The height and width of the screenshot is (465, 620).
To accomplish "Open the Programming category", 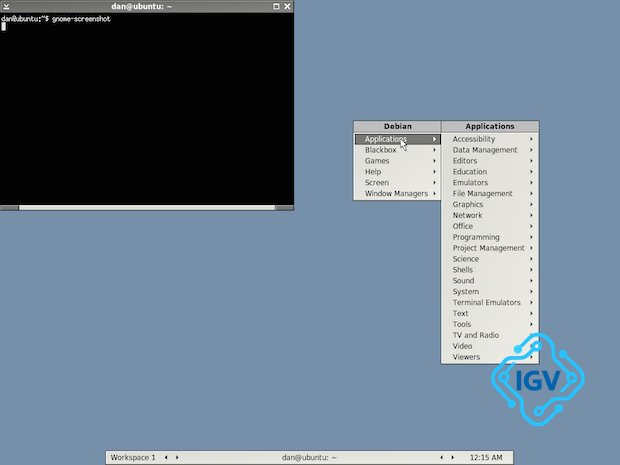I will tap(490, 237).
